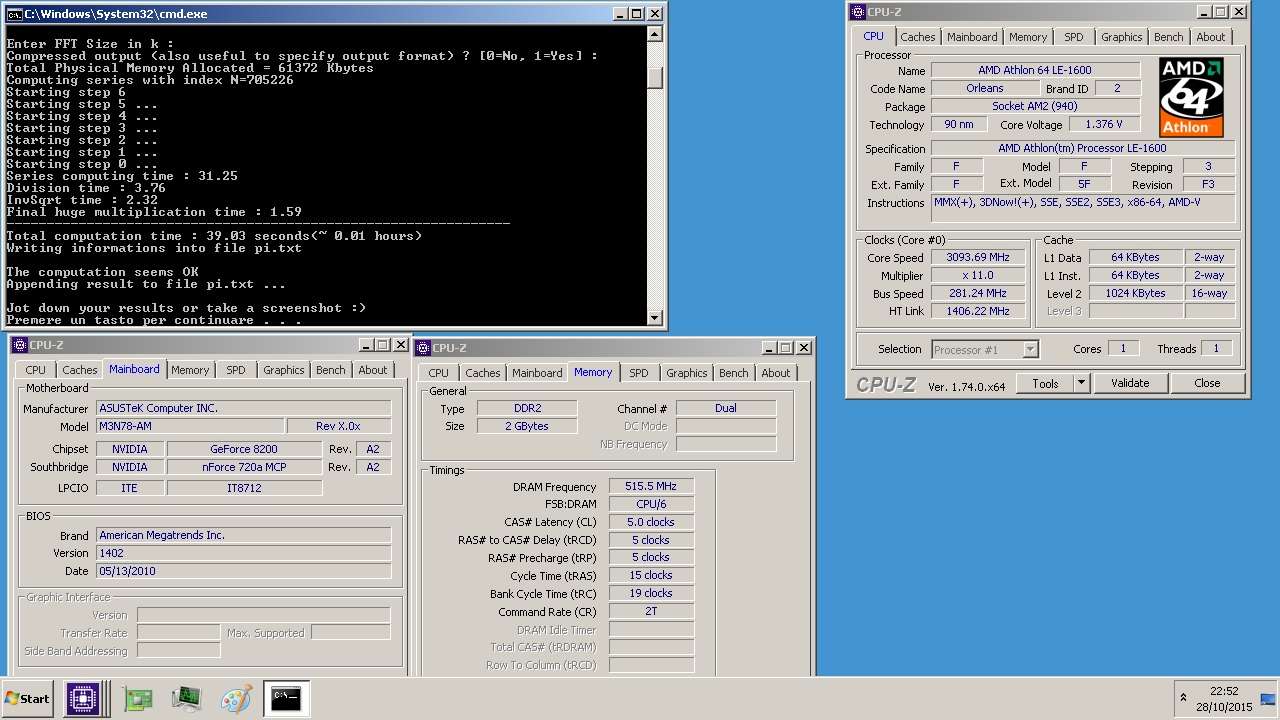Switch to About tab in the CPU window
Image resolution: width=1280 pixels, height=720 pixels.
coord(1210,37)
